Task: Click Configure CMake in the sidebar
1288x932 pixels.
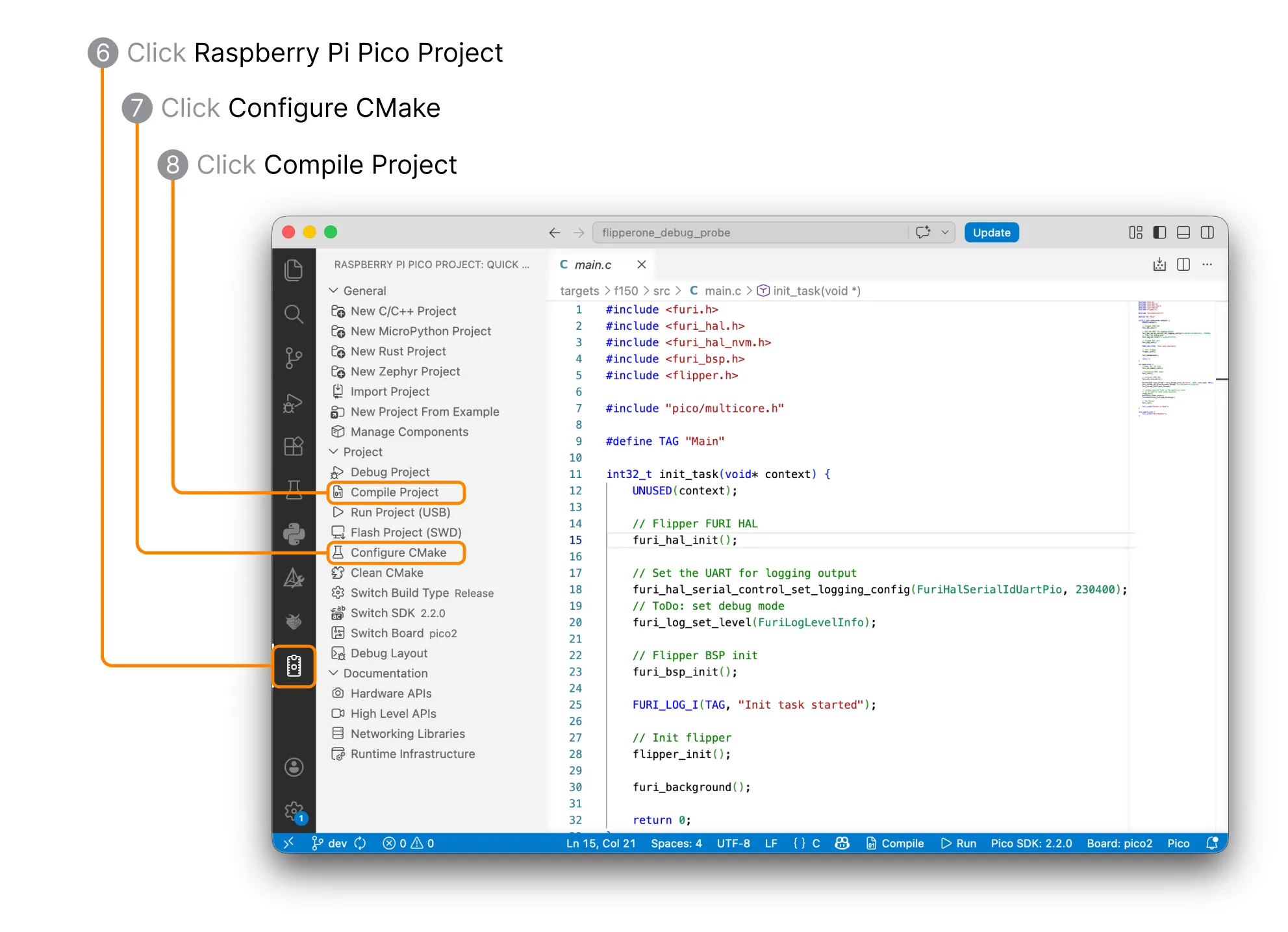Action: pyautogui.click(x=396, y=552)
